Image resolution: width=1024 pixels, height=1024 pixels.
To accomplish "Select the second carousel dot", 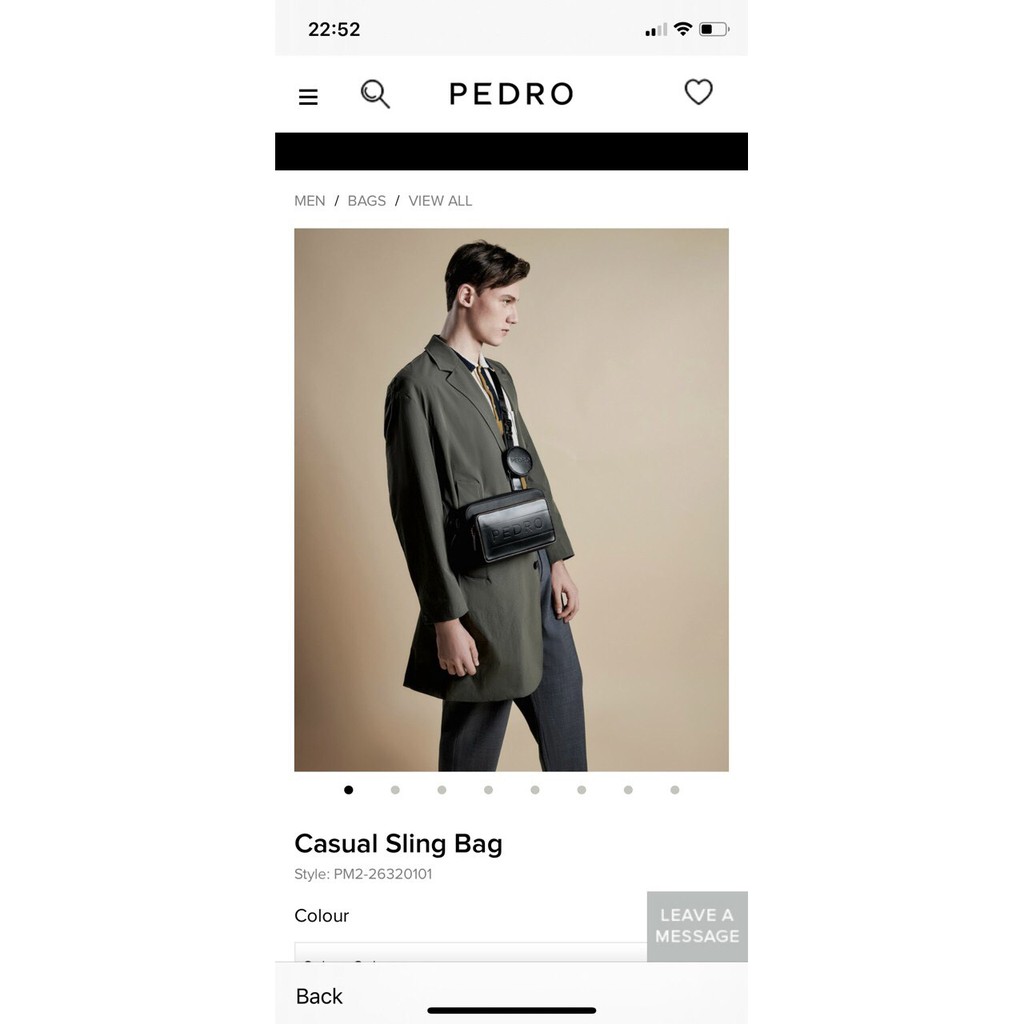I will tap(395, 790).
